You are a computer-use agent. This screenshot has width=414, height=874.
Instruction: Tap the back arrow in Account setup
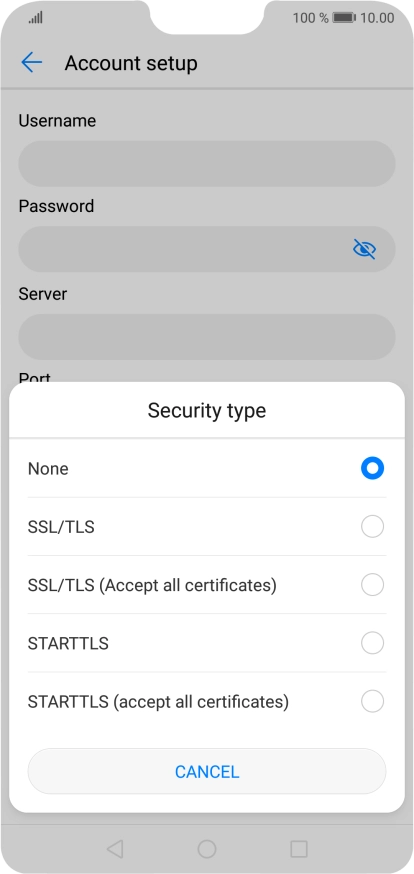32,63
